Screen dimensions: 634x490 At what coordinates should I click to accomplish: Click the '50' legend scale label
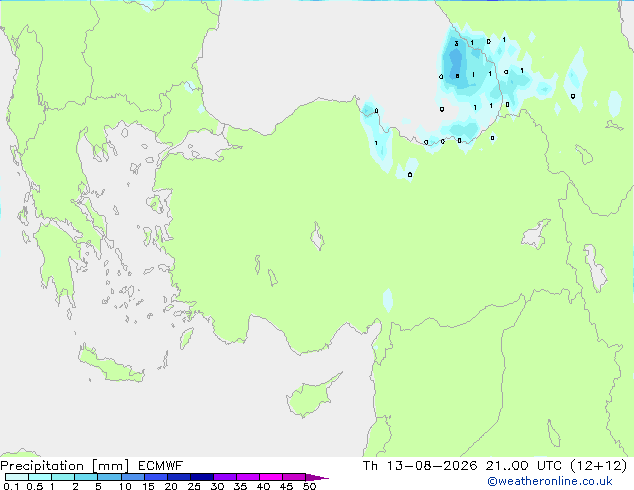click(x=309, y=486)
